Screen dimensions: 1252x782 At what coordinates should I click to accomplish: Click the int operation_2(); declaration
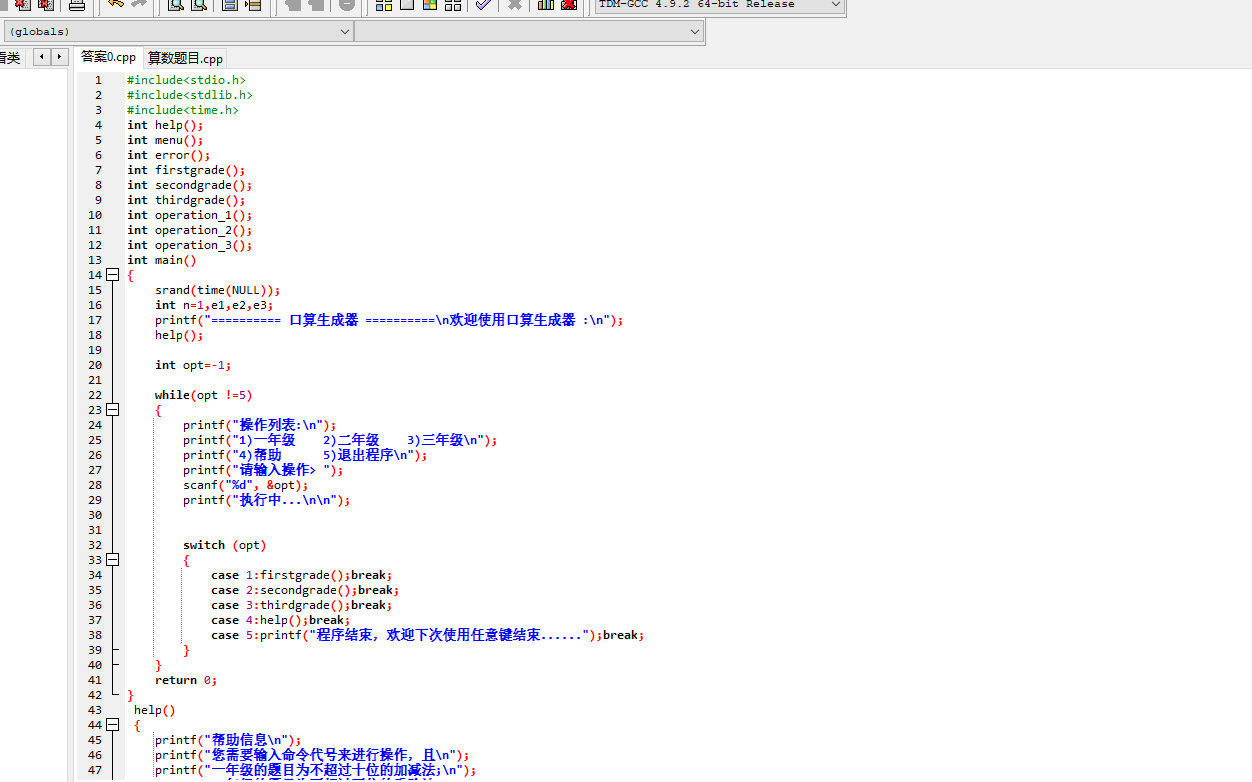(x=189, y=230)
